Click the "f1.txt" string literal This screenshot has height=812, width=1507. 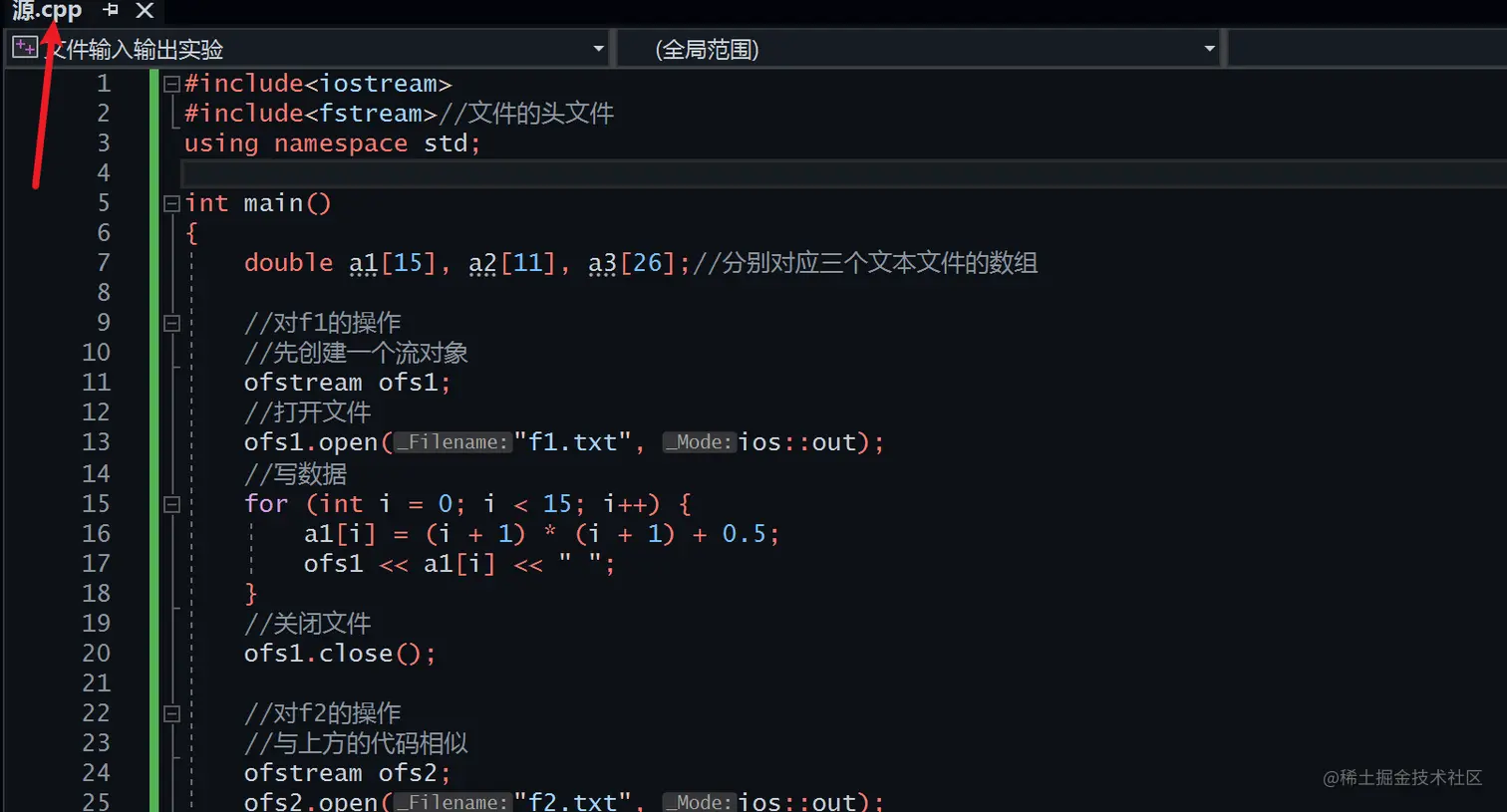[x=573, y=442]
